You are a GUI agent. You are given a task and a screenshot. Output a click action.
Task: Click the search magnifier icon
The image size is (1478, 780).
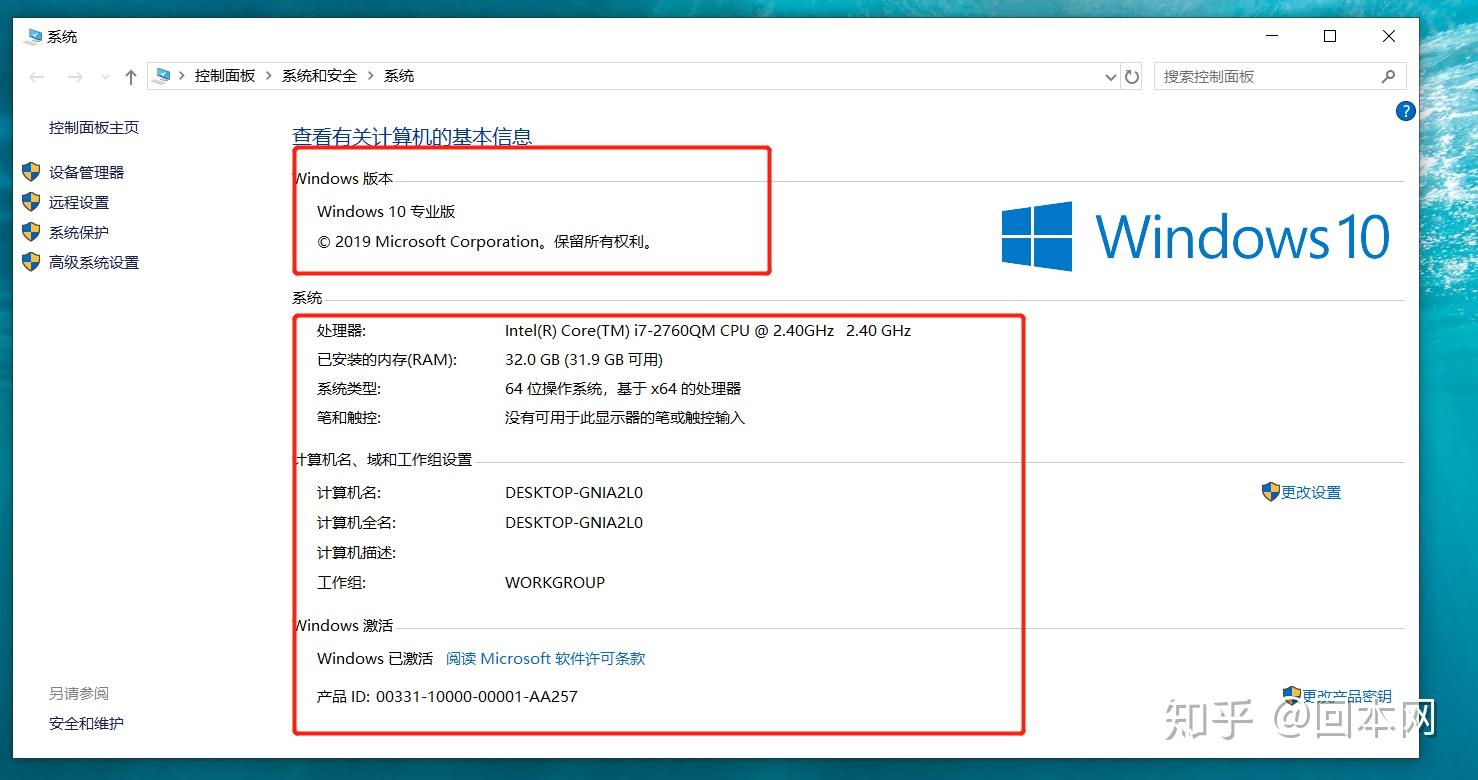click(x=1389, y=76)
